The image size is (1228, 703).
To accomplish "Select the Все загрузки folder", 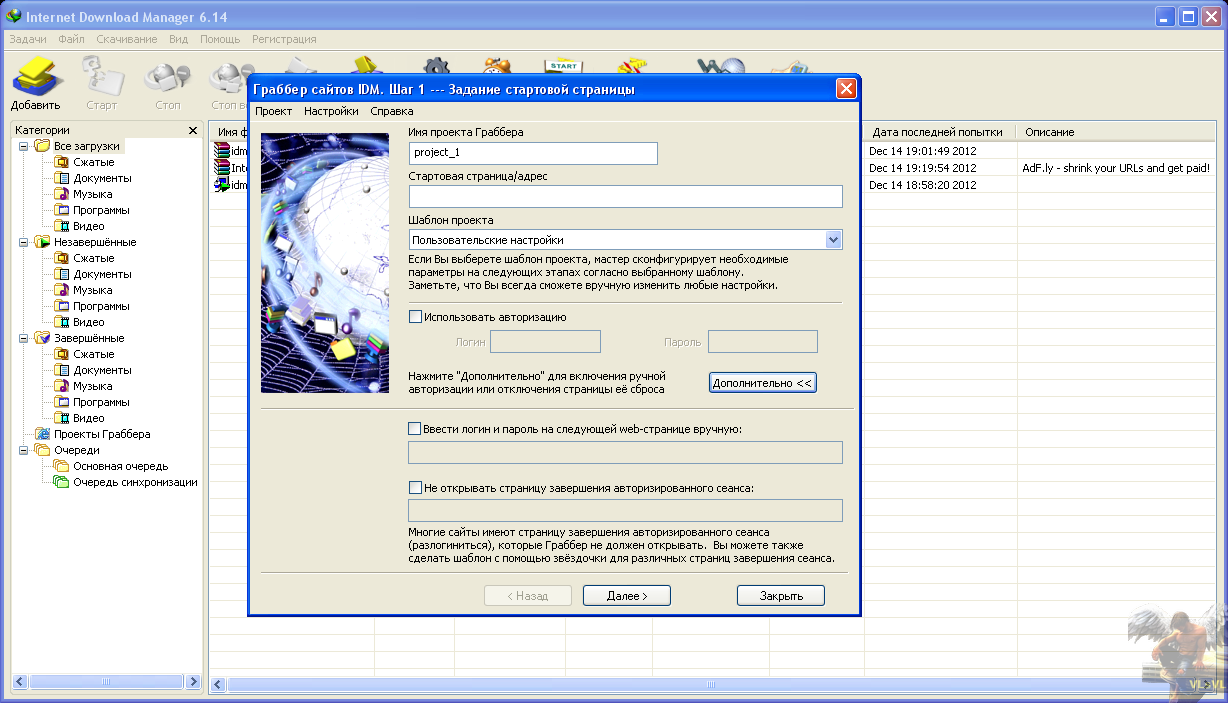I will (86, 146).
